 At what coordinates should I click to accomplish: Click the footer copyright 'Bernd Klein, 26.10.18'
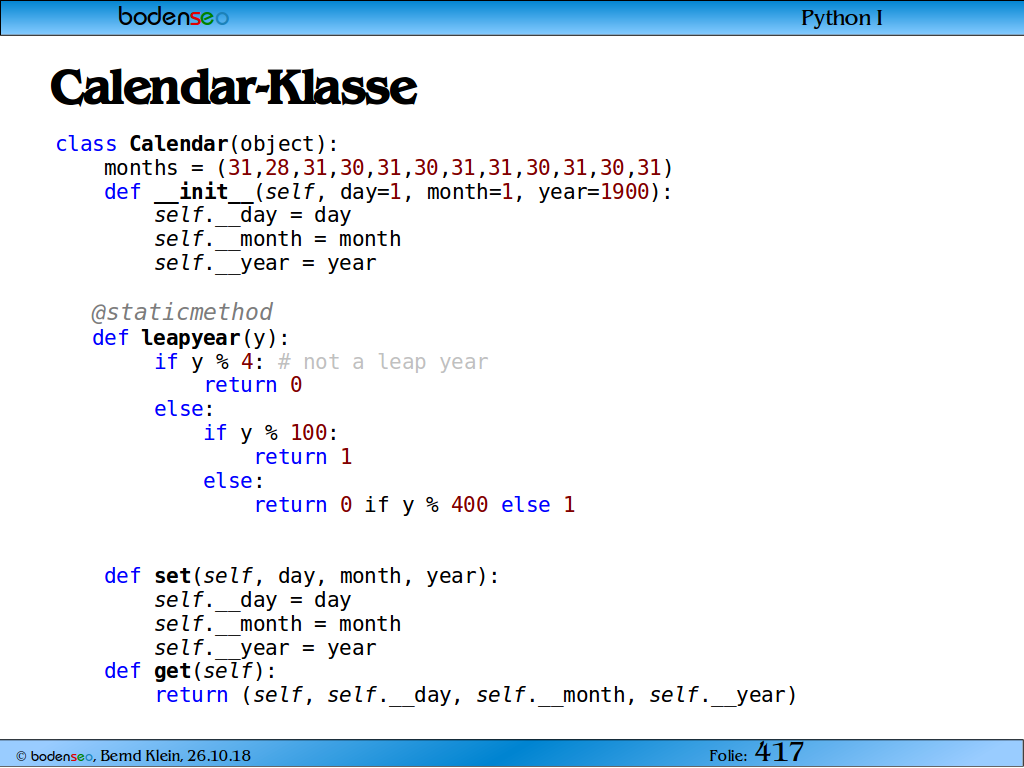[x=176, y=756]
